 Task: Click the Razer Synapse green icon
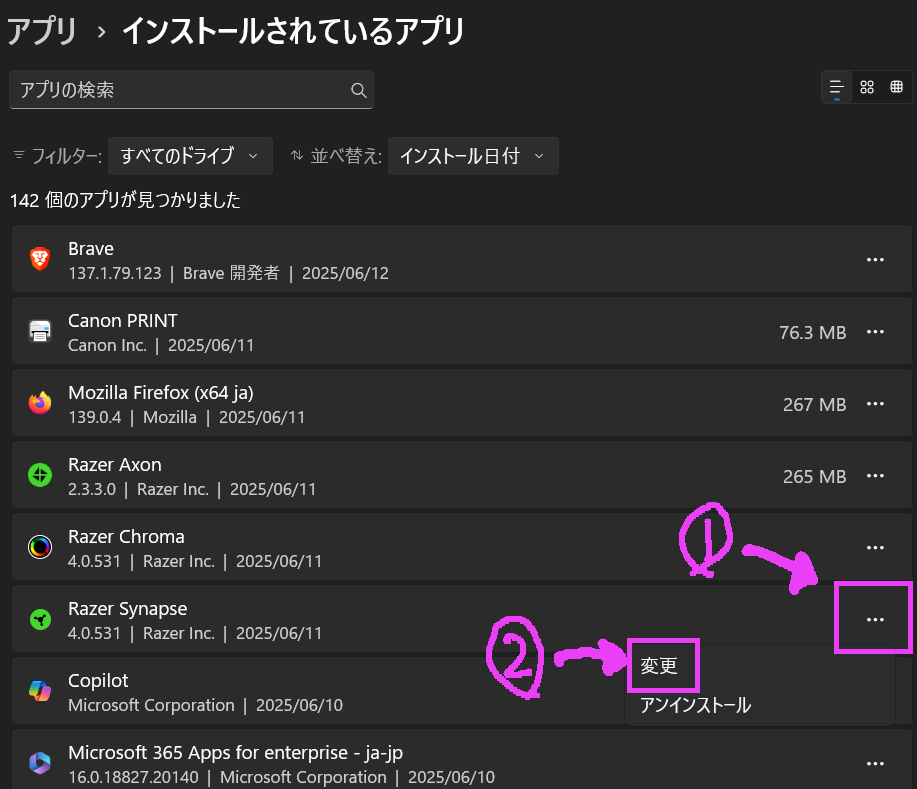point(40,619)
